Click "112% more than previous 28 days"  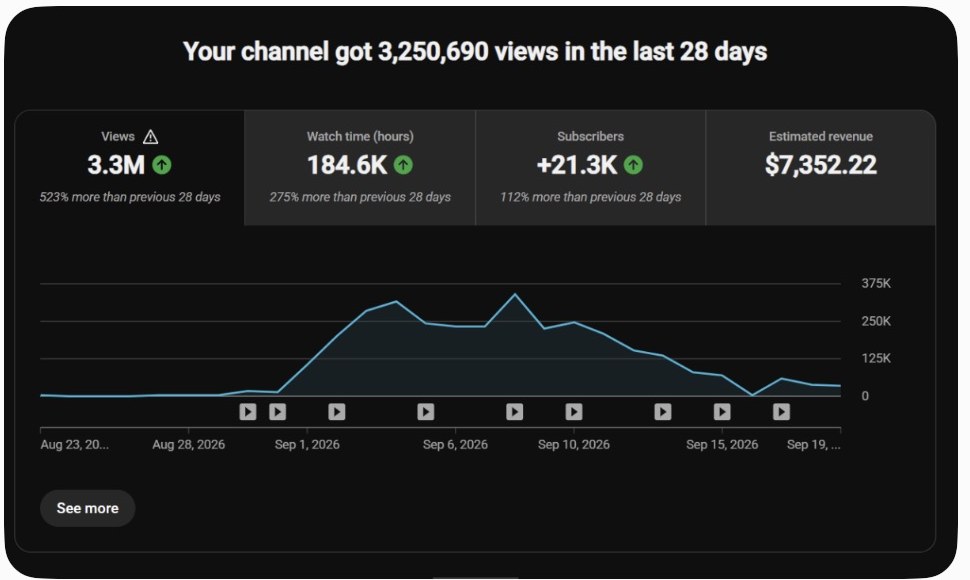coord(591,197)
